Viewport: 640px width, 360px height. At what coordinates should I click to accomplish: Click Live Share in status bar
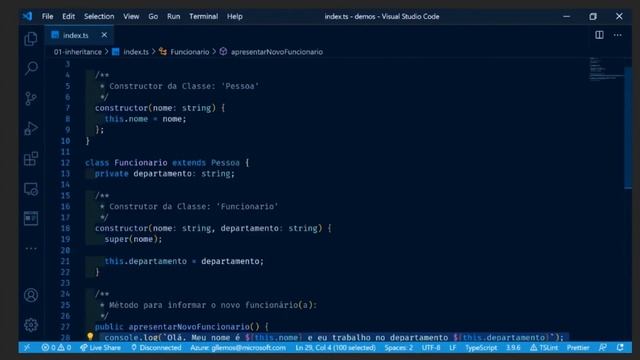pos(100,348)
